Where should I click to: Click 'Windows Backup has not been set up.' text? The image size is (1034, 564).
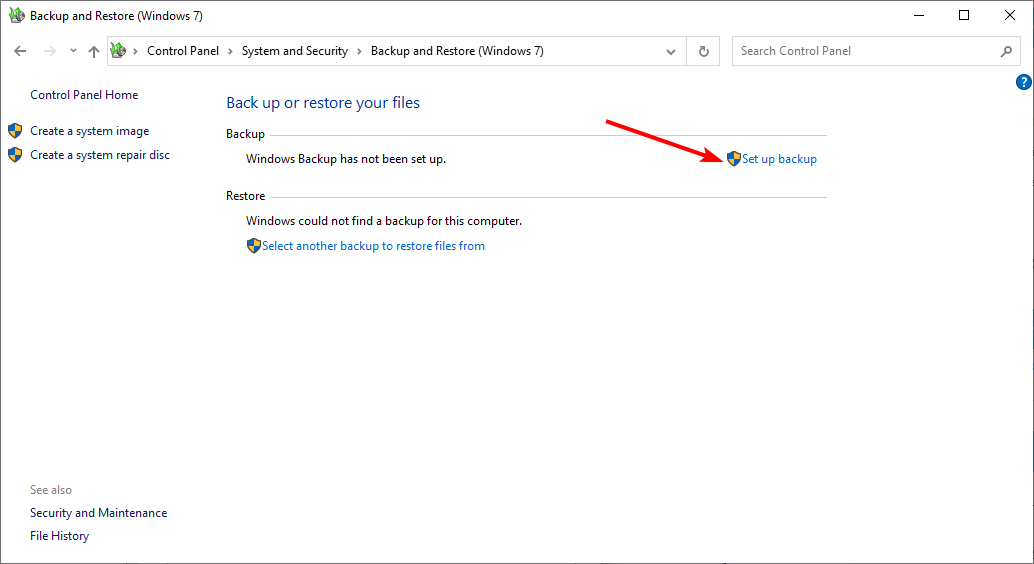coord(346,159)
